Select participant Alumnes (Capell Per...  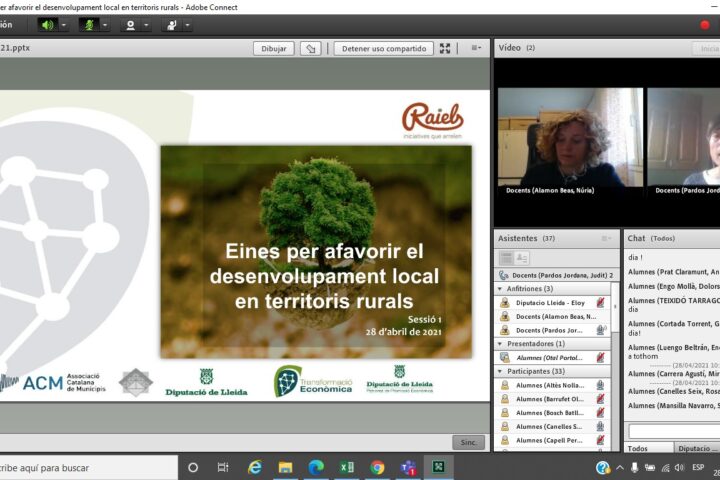click(x=553, y=440)
